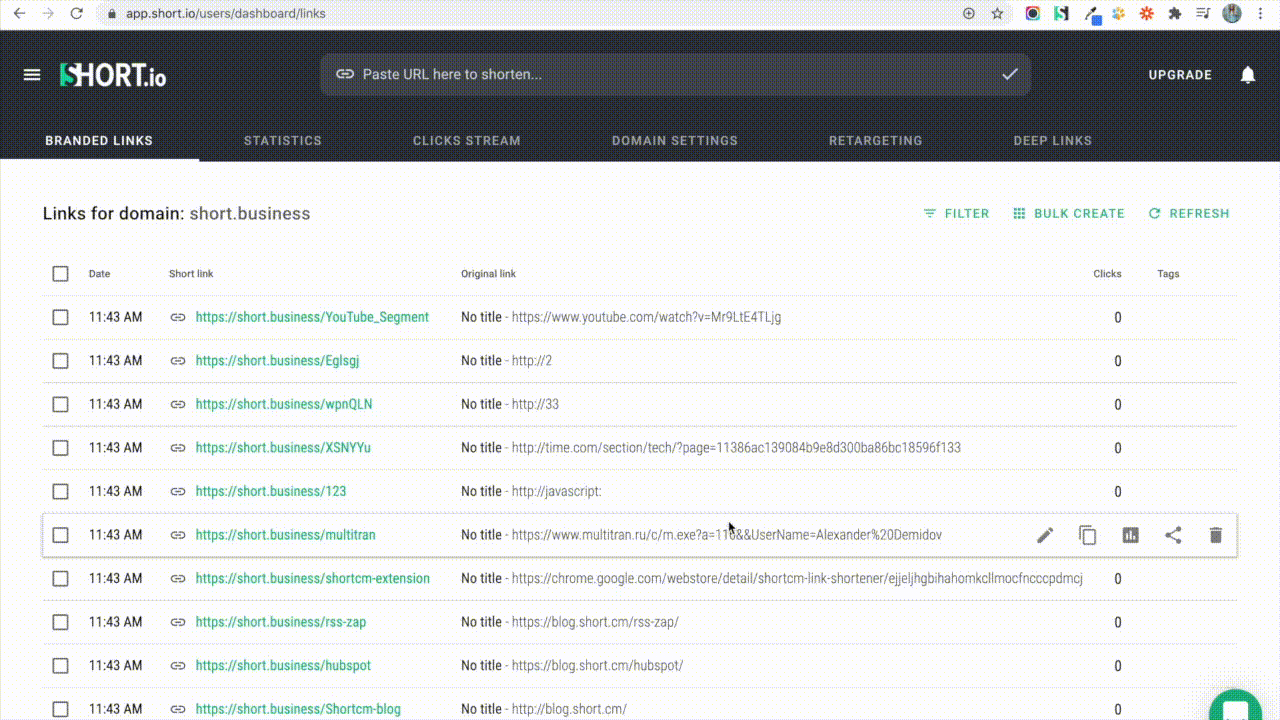Select the rss-zap link's checkbox
The width and height of the screenshot is (1280, 720).
tap(60, 621)
